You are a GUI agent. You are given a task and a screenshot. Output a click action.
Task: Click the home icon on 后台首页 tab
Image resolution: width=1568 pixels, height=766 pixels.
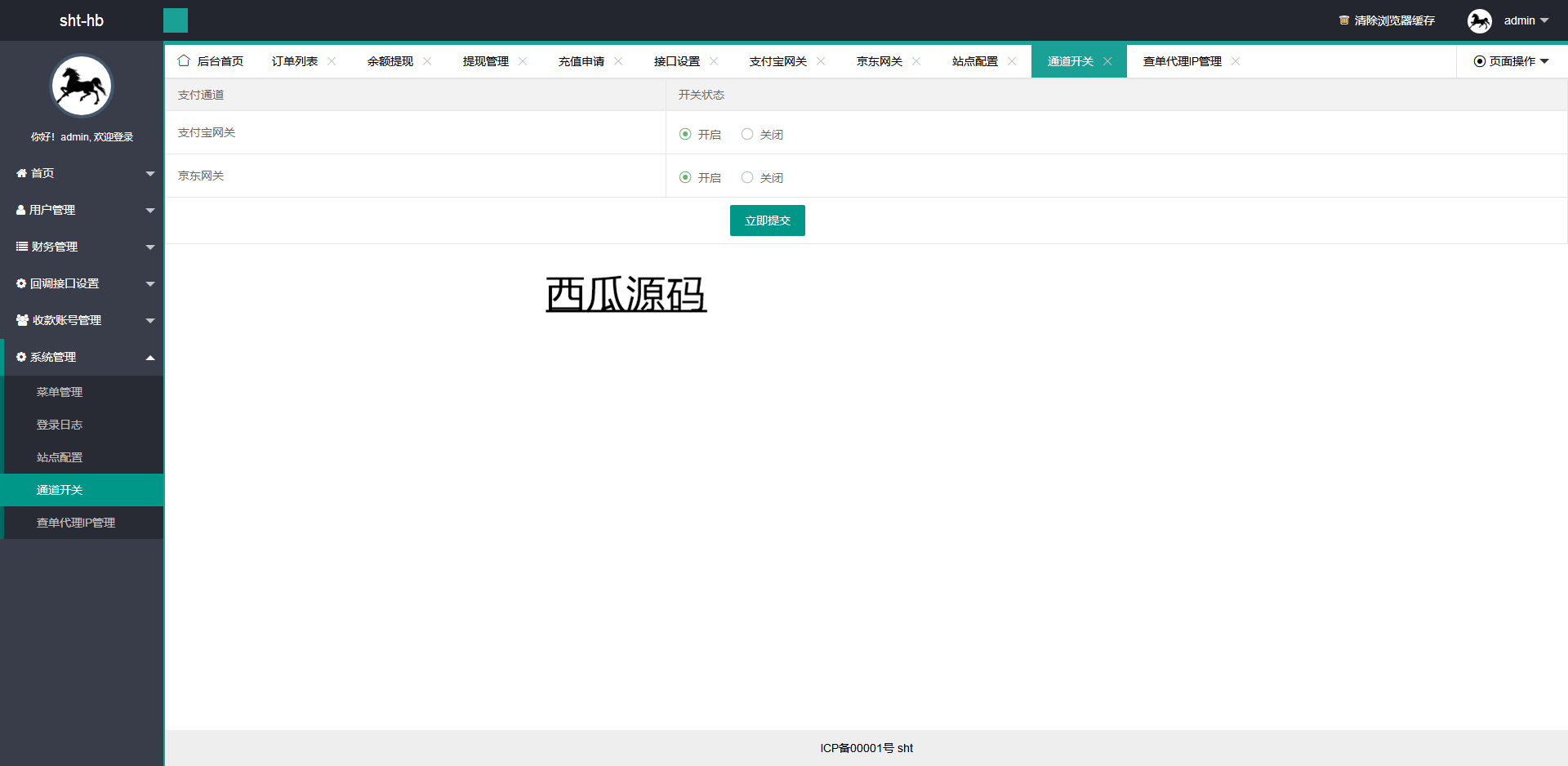[x=184, y=60]
